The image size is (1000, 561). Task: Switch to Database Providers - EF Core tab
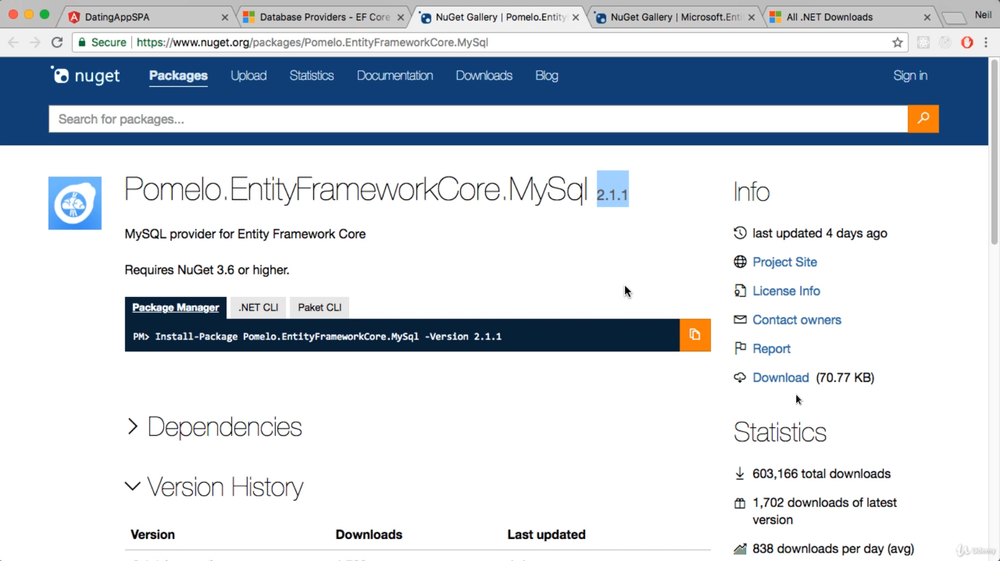[x=324, y=17]
